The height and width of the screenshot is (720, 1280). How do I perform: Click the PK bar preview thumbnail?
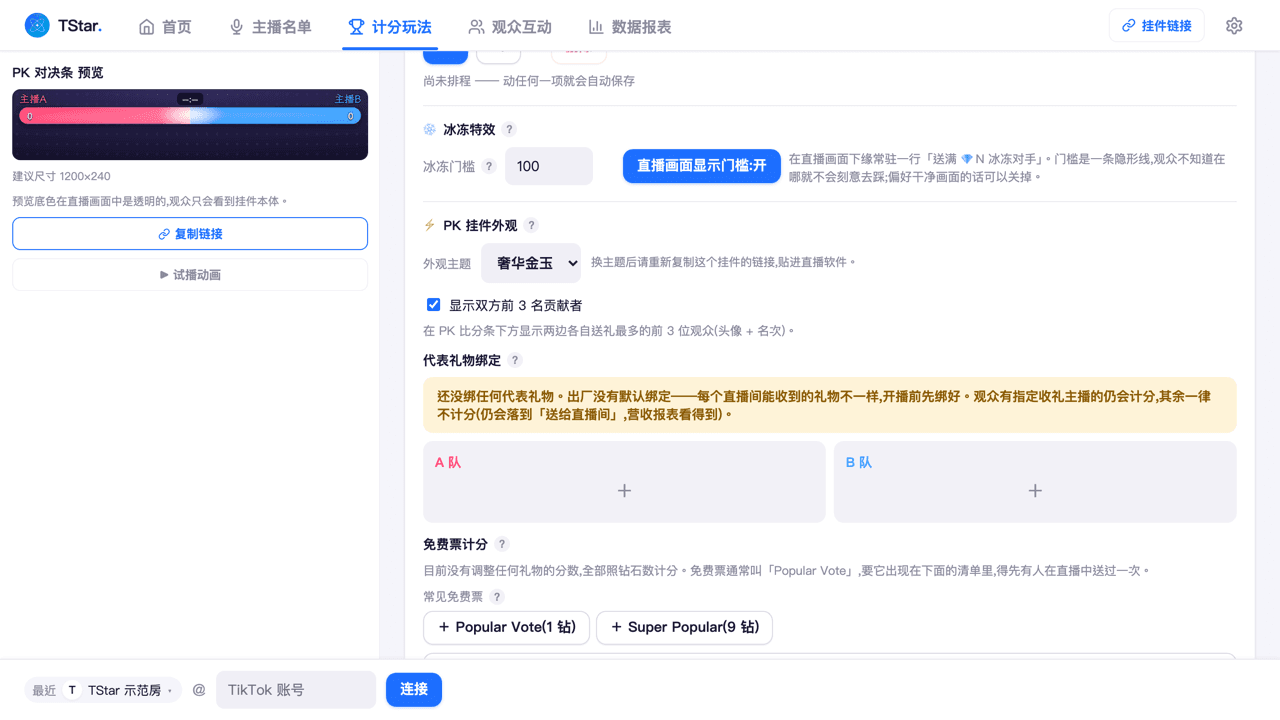pos(190,125)
